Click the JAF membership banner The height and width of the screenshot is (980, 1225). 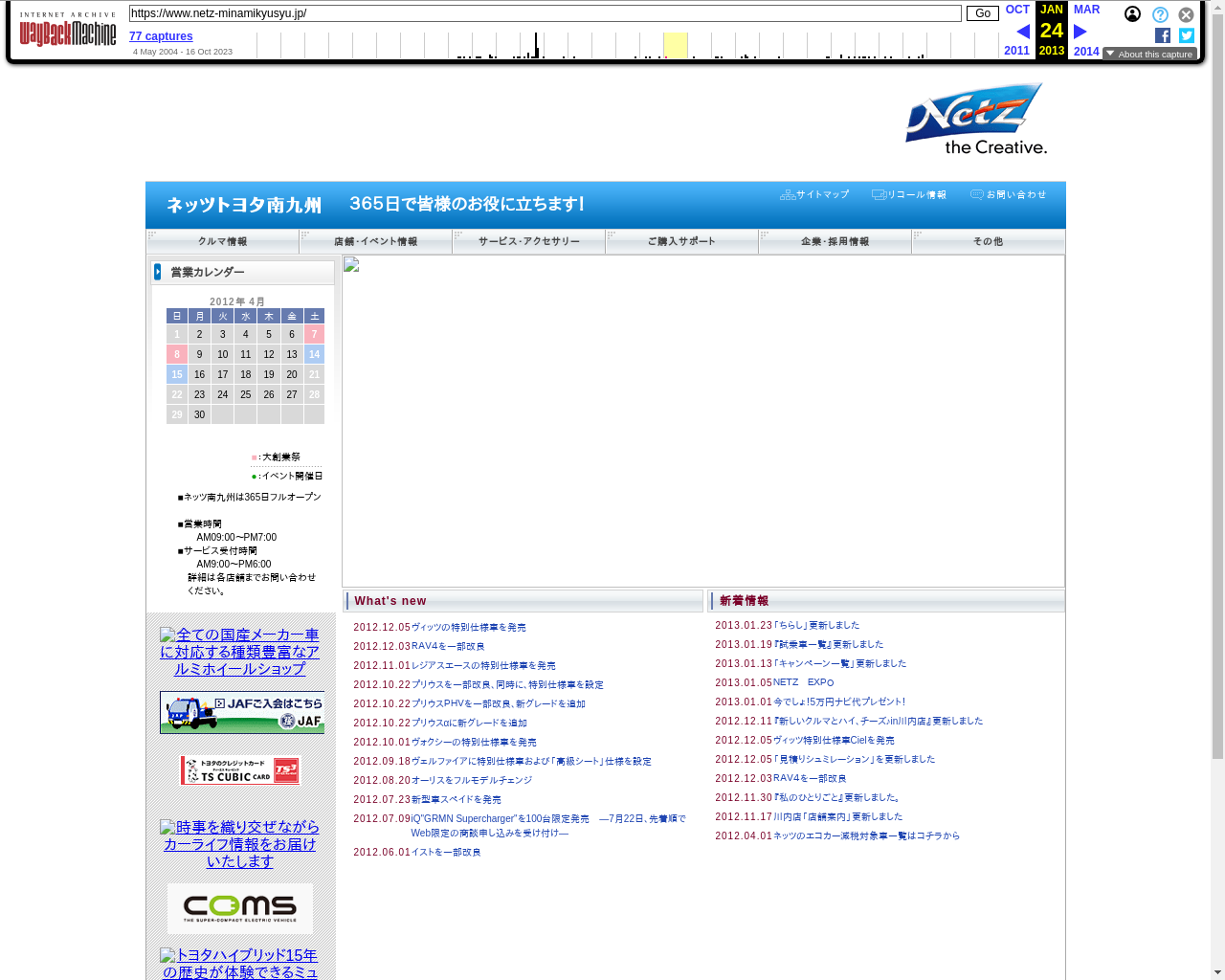click(x=241, y=712)
